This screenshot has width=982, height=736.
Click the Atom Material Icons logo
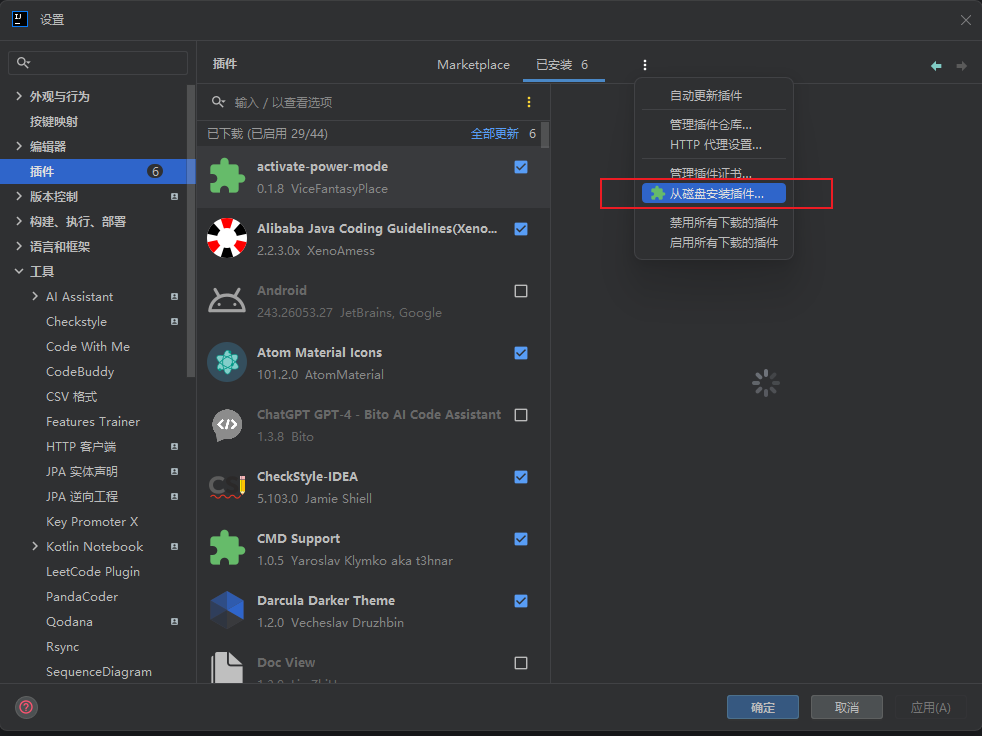(x=227, y=362)
